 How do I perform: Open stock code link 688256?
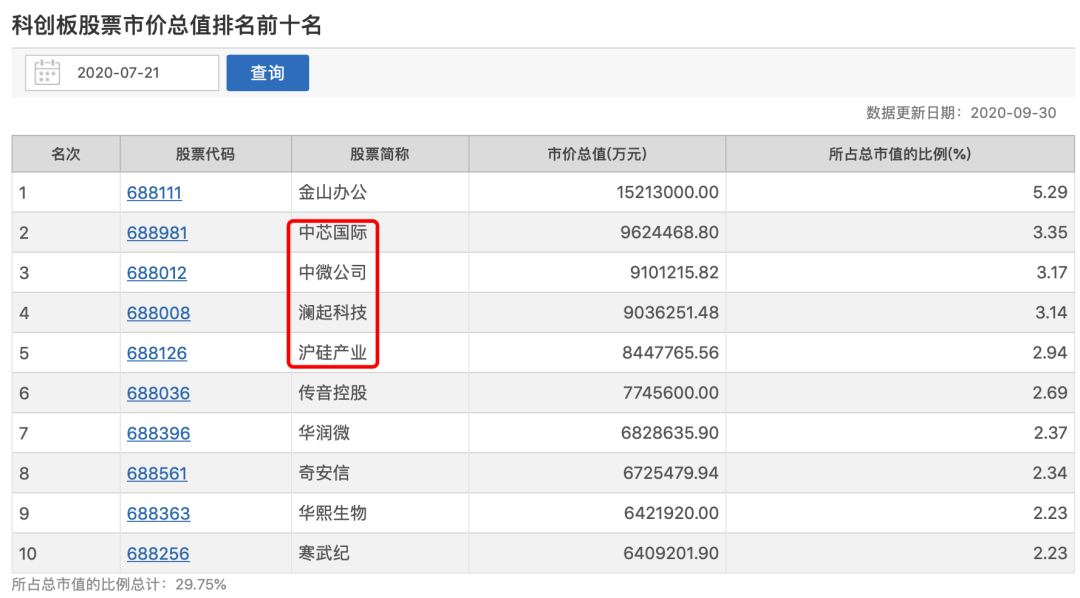click(158, 553)
